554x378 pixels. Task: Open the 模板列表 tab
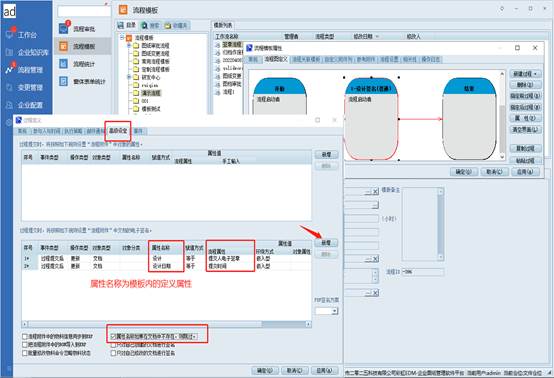tap(223, 25)
